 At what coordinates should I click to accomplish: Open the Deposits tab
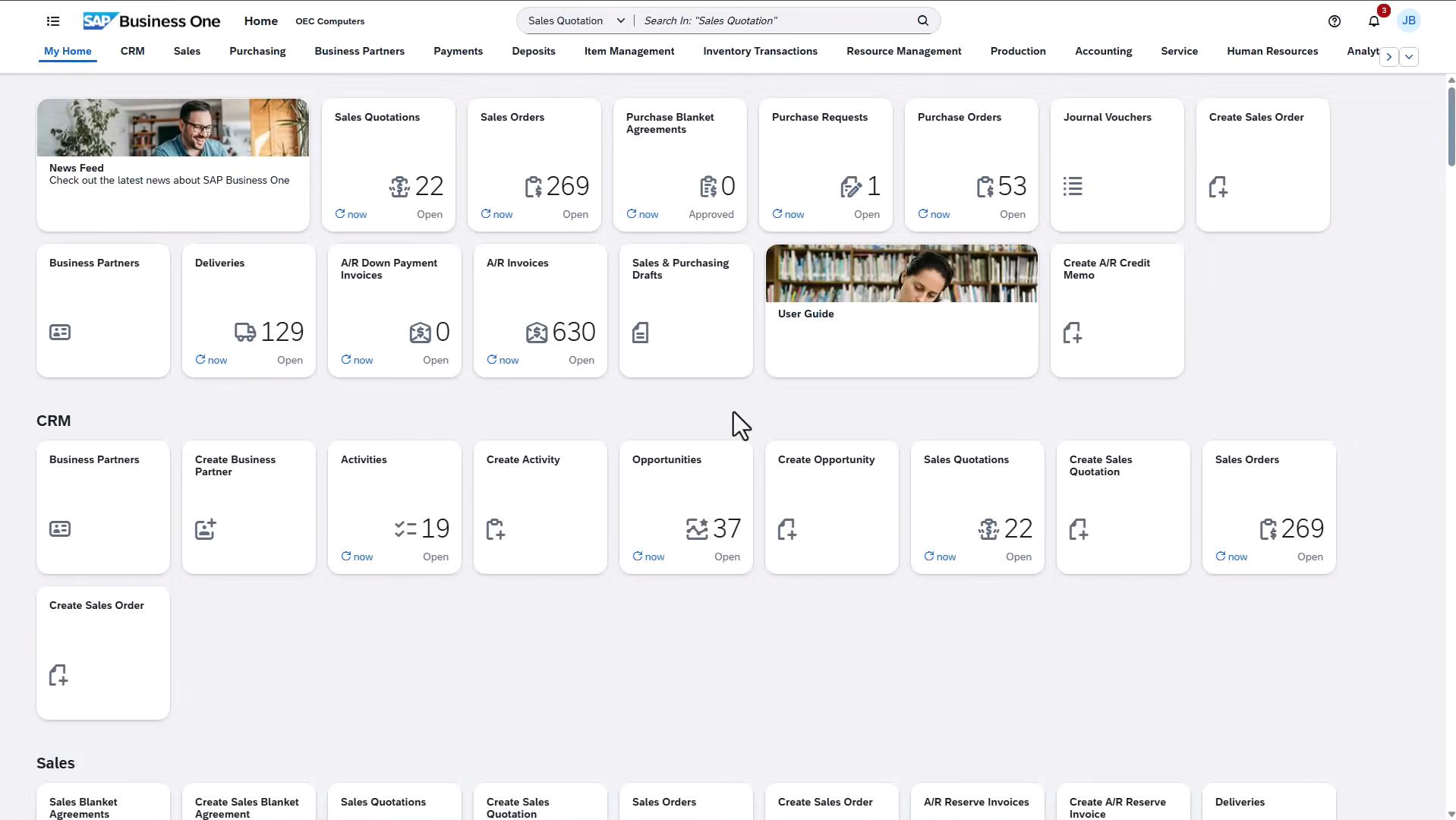534,51
